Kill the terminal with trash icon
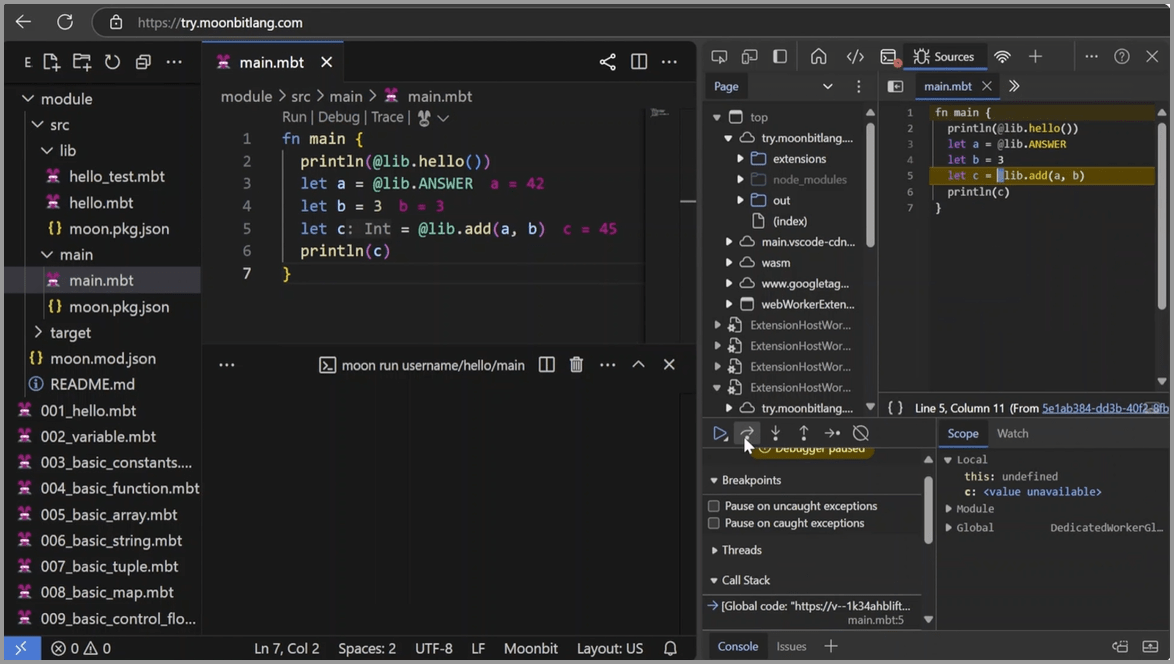 (x=576, y=365)
